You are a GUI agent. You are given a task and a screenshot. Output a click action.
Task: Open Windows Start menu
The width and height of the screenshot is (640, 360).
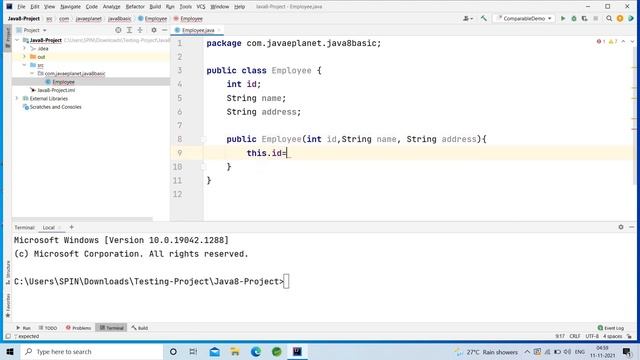10,351
